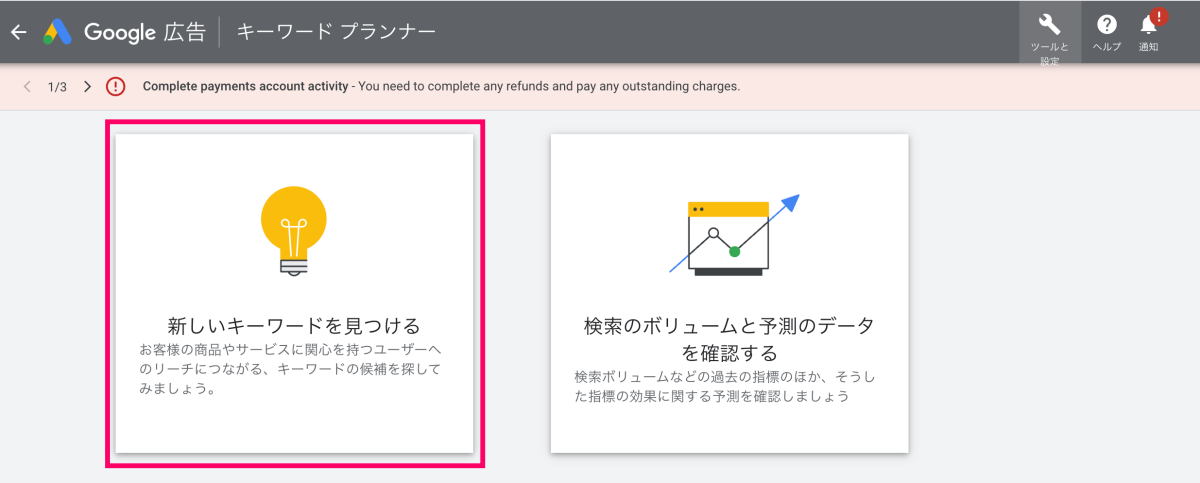Click the 1/3 alert counter
Viewport: 1200px width, 483px height.
pyautogui.click(x=57, y=87)
